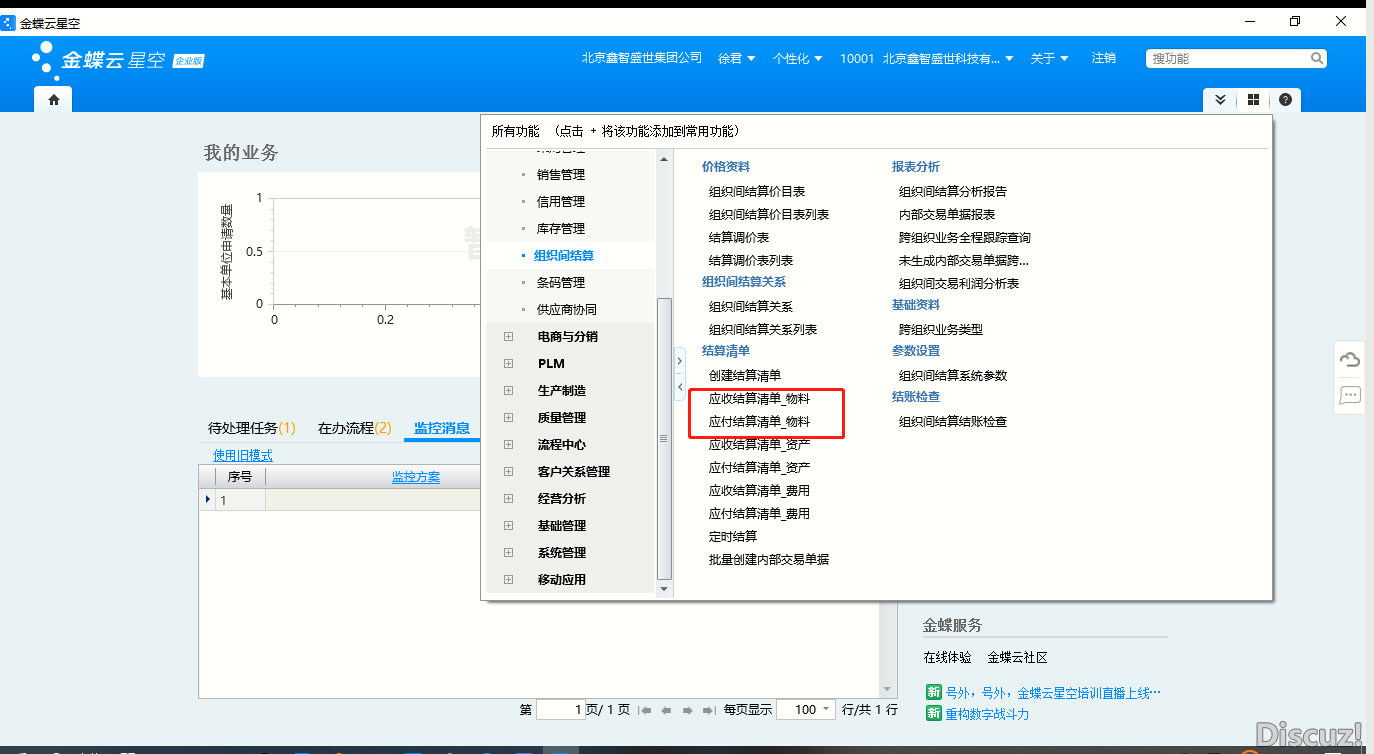Select 供应商协同 in function tree
Viewport: 1374px width, 754px height.
pos(567,310)
